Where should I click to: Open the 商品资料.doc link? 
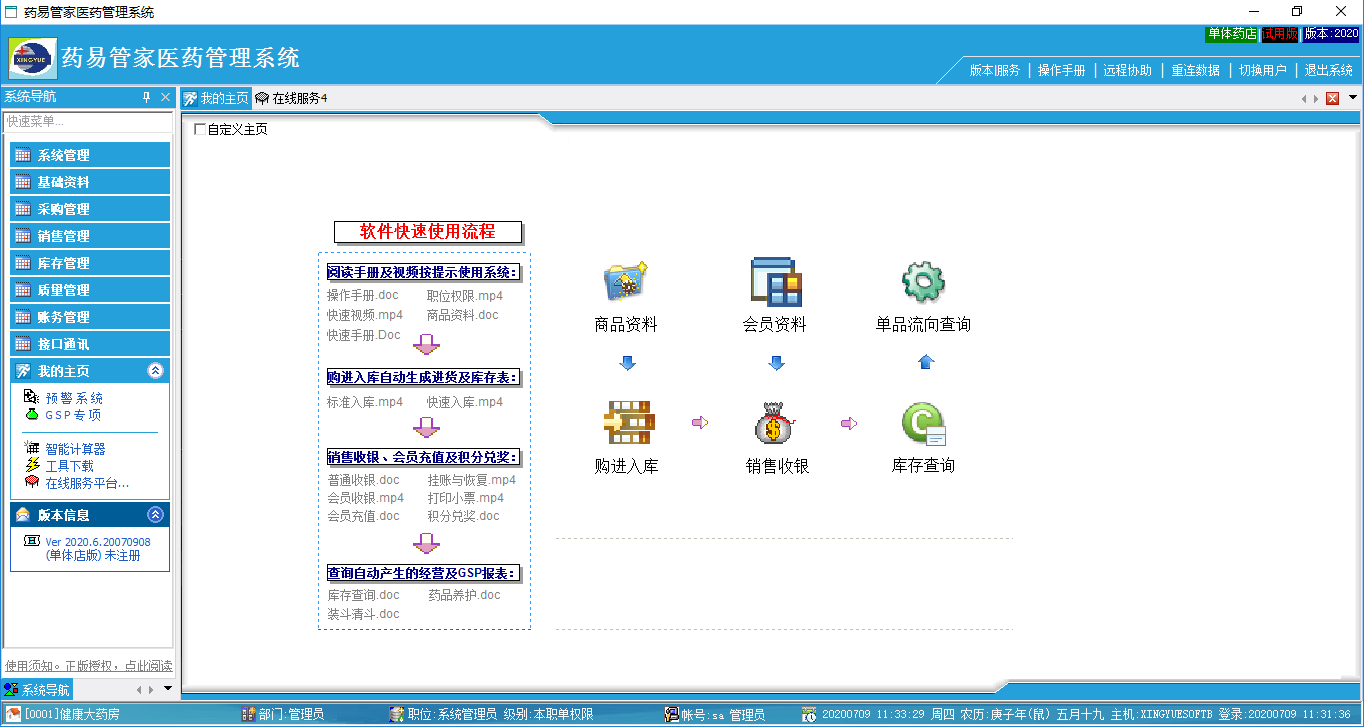(x=463, y=315)
